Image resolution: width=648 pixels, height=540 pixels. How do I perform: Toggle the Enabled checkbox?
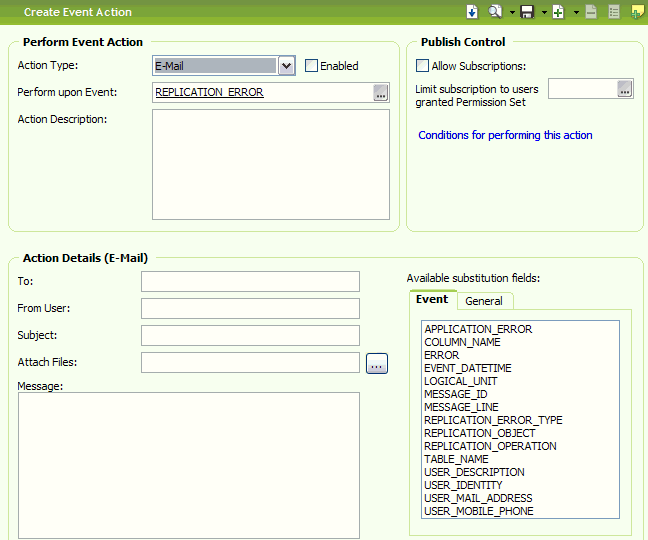point(311,66)
